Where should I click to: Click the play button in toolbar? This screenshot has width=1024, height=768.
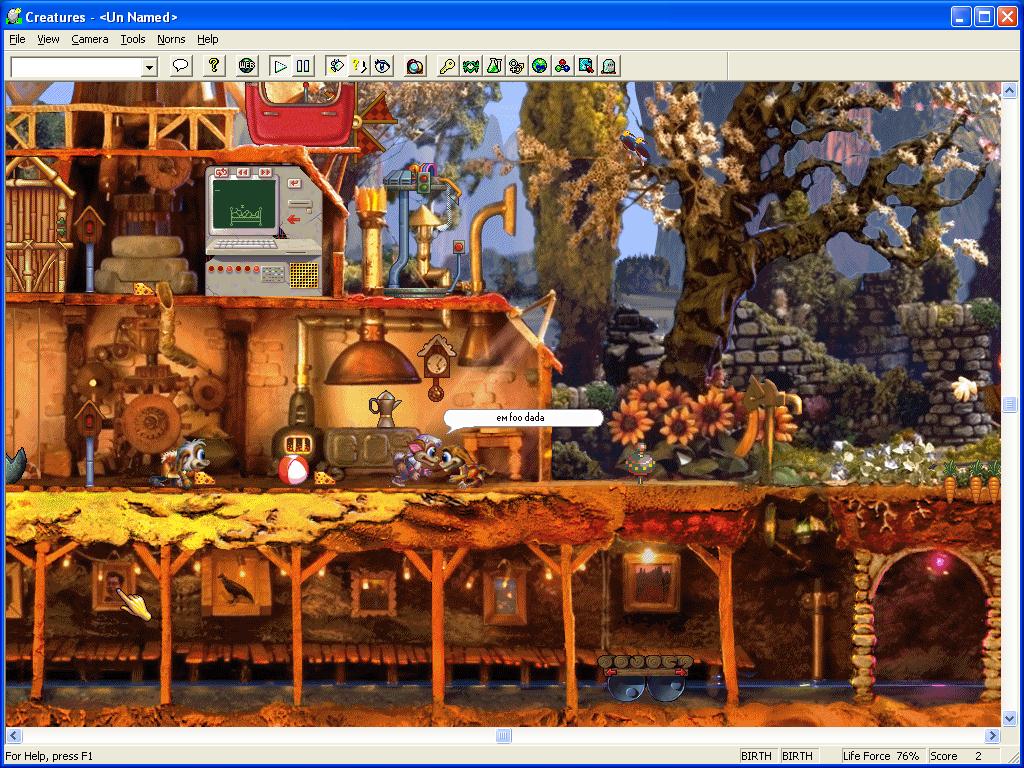point(280,66)
